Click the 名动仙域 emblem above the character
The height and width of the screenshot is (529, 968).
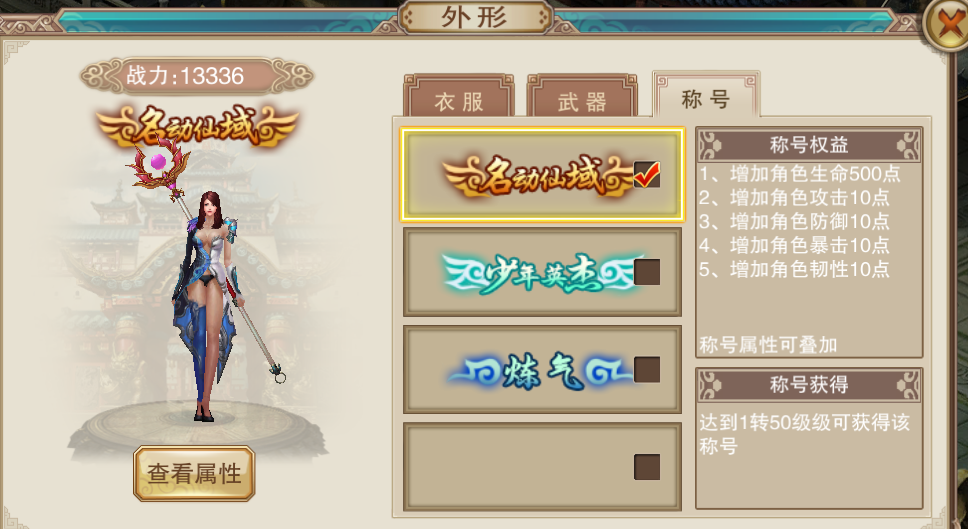pyautogui.click(x=196, y=128)
